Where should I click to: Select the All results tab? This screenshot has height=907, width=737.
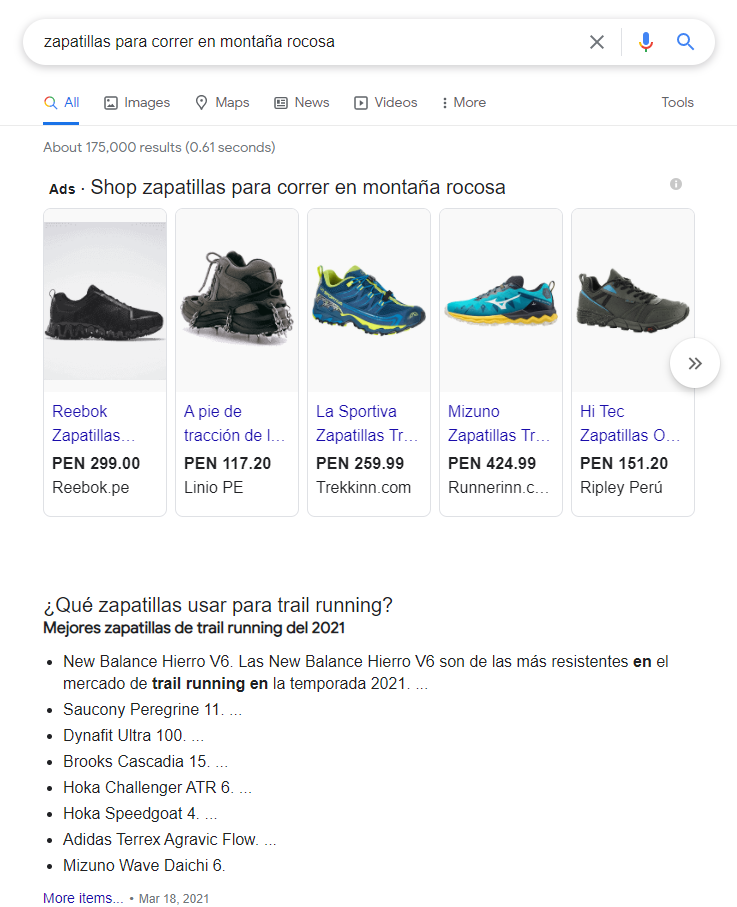[62, 102]
